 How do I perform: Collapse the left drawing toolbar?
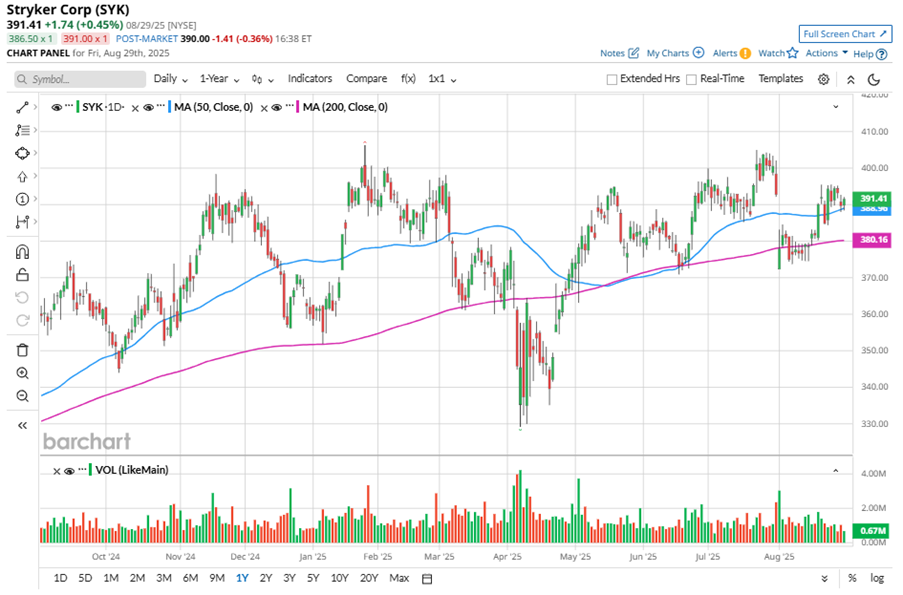pos(22,426)
